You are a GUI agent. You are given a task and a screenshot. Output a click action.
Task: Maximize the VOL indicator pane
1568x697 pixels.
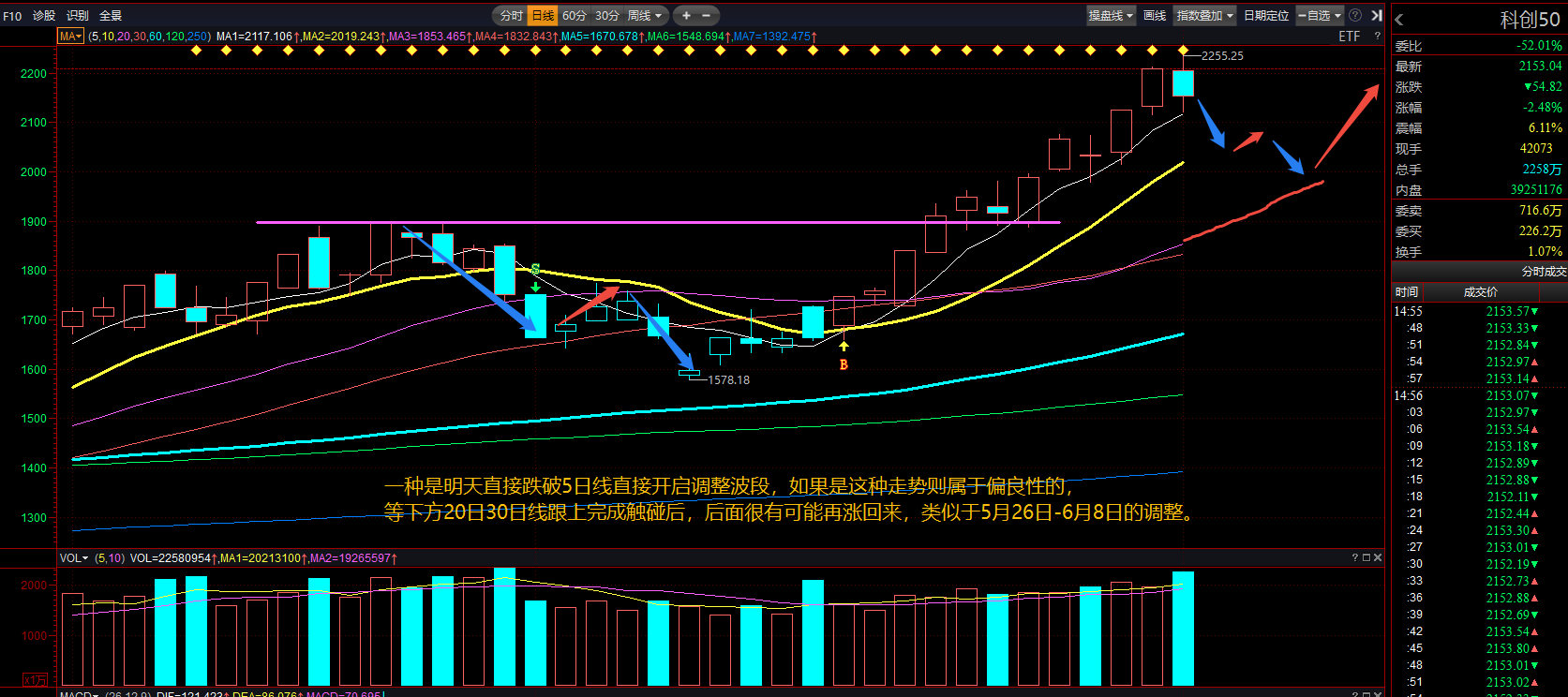pos(1366,557)
